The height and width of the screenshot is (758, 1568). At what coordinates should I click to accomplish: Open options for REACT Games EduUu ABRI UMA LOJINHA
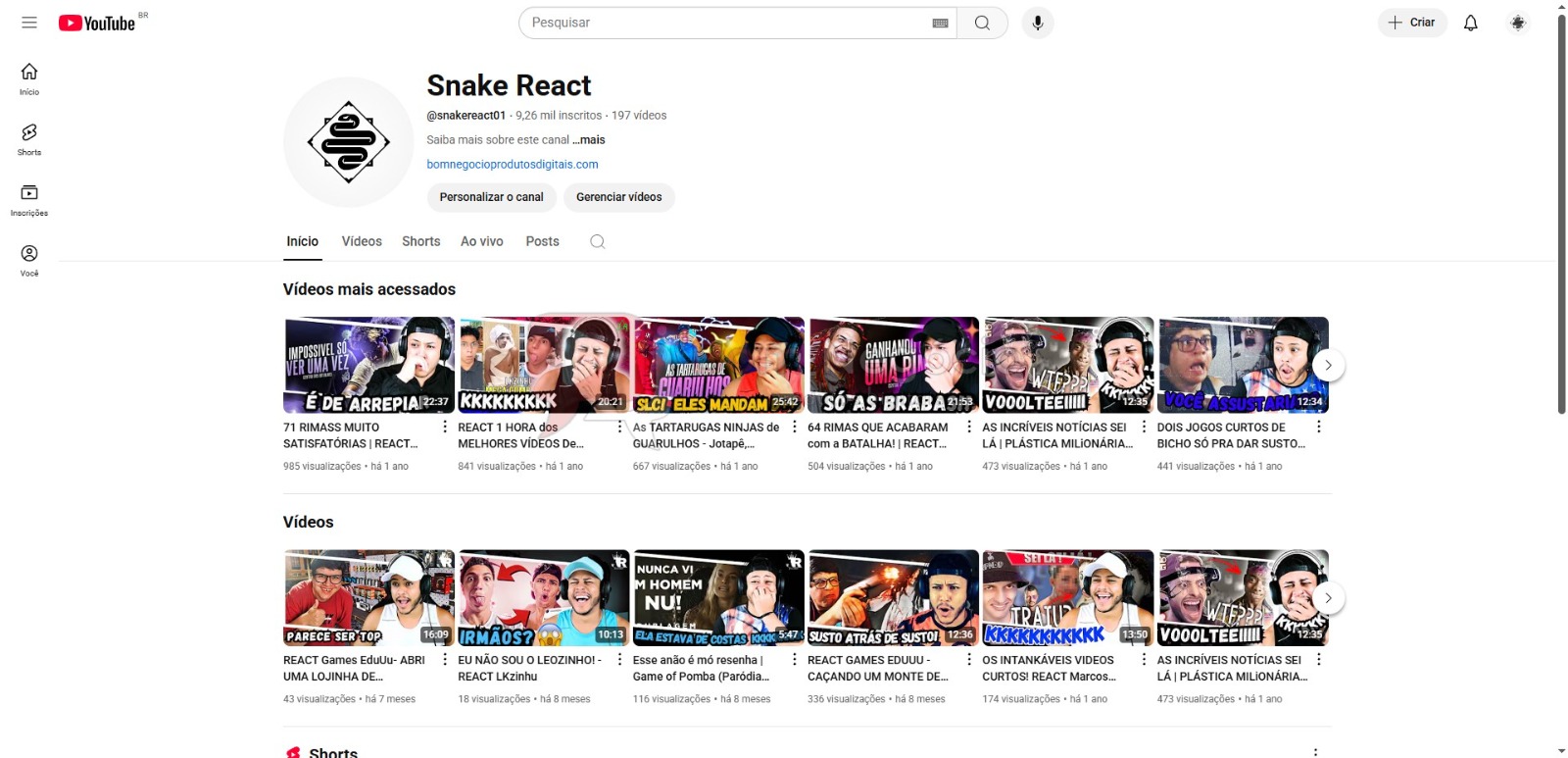pos(445,660)
